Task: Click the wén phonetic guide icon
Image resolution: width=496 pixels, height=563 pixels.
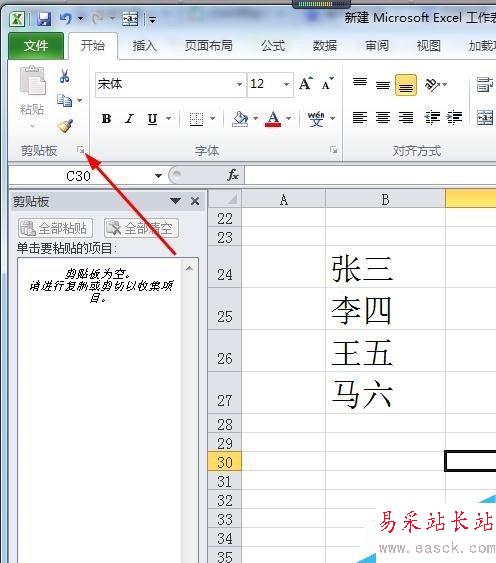Action: point(316,118)
